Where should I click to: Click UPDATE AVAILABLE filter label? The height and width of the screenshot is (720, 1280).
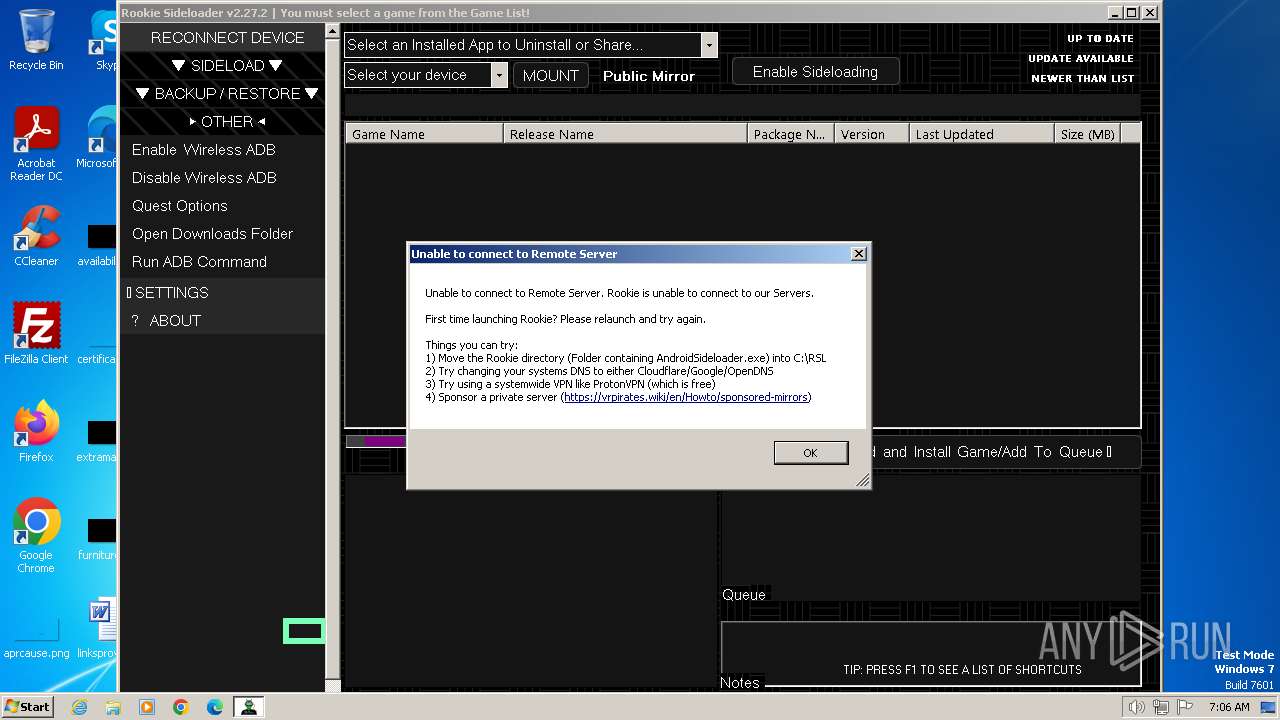click(1081, 59)
